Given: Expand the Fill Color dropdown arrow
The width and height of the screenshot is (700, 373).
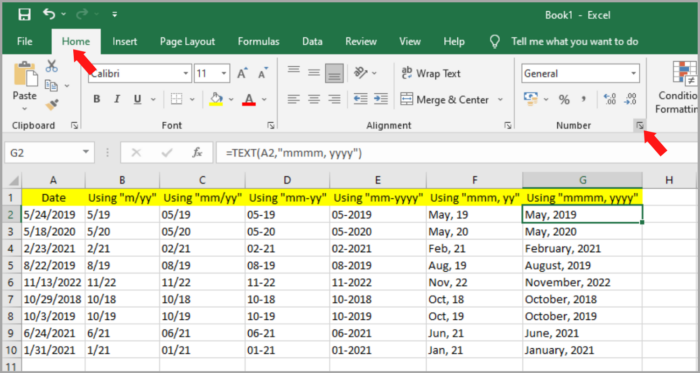Looking at the screenshot, I should [231, 99].
